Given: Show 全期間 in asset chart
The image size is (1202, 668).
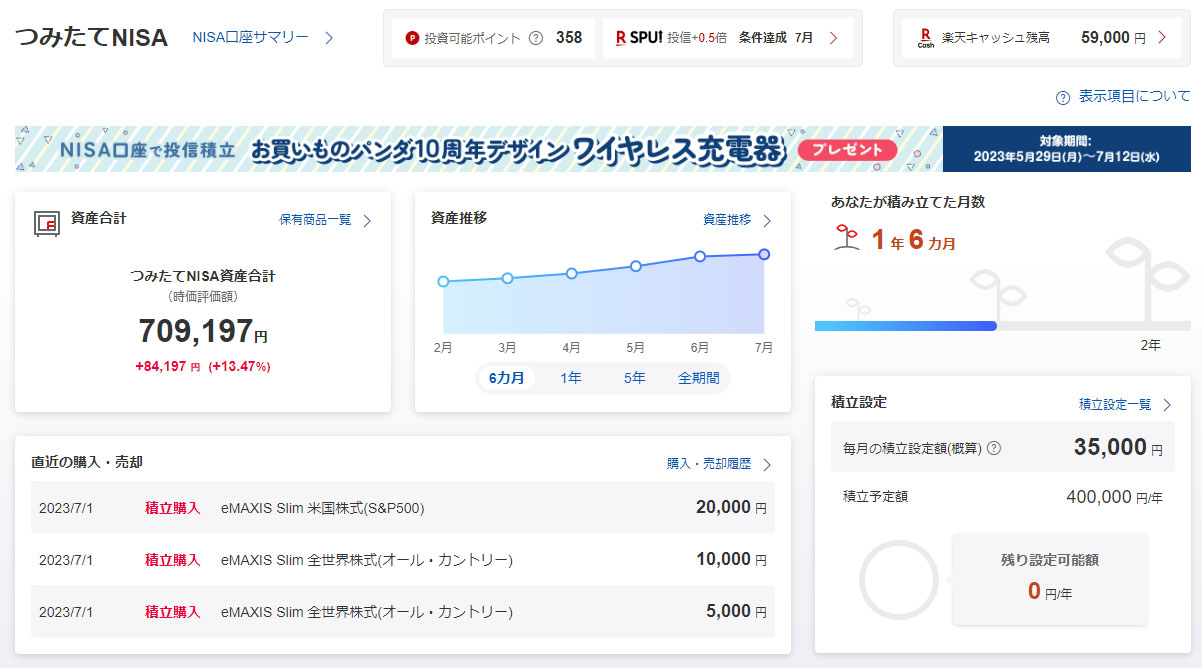Looking at the screenshot, I should coord(699,378).
